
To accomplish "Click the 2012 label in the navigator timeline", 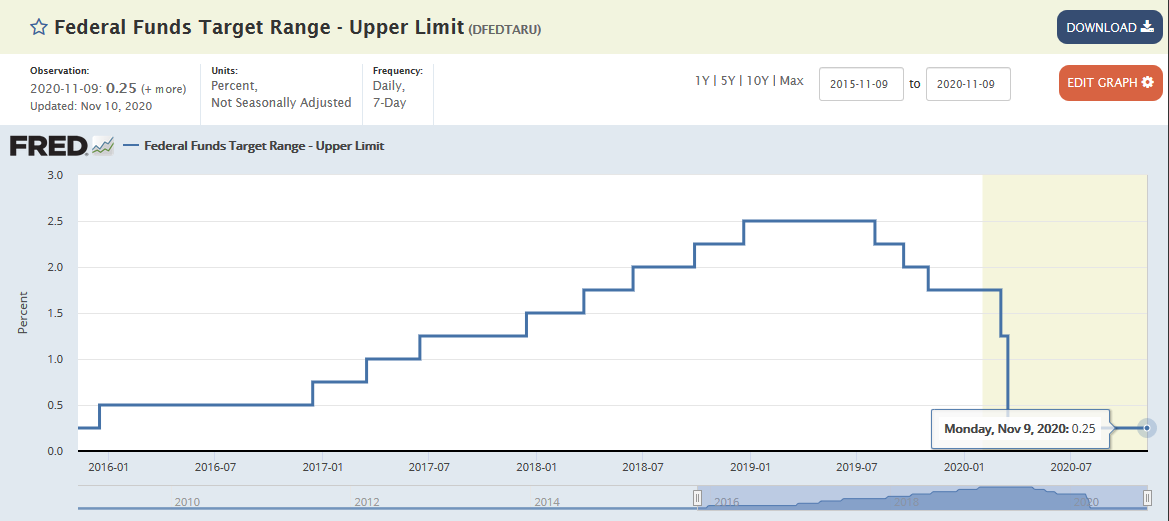I will point(367,502).
